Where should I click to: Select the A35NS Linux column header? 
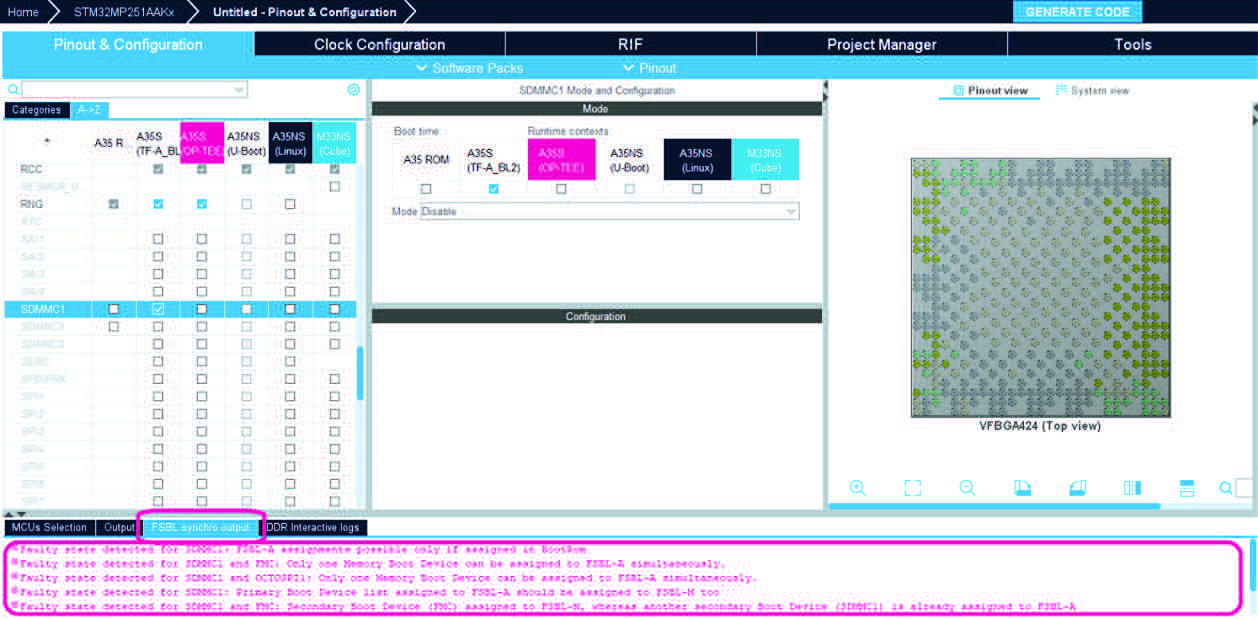coord(290,142)
